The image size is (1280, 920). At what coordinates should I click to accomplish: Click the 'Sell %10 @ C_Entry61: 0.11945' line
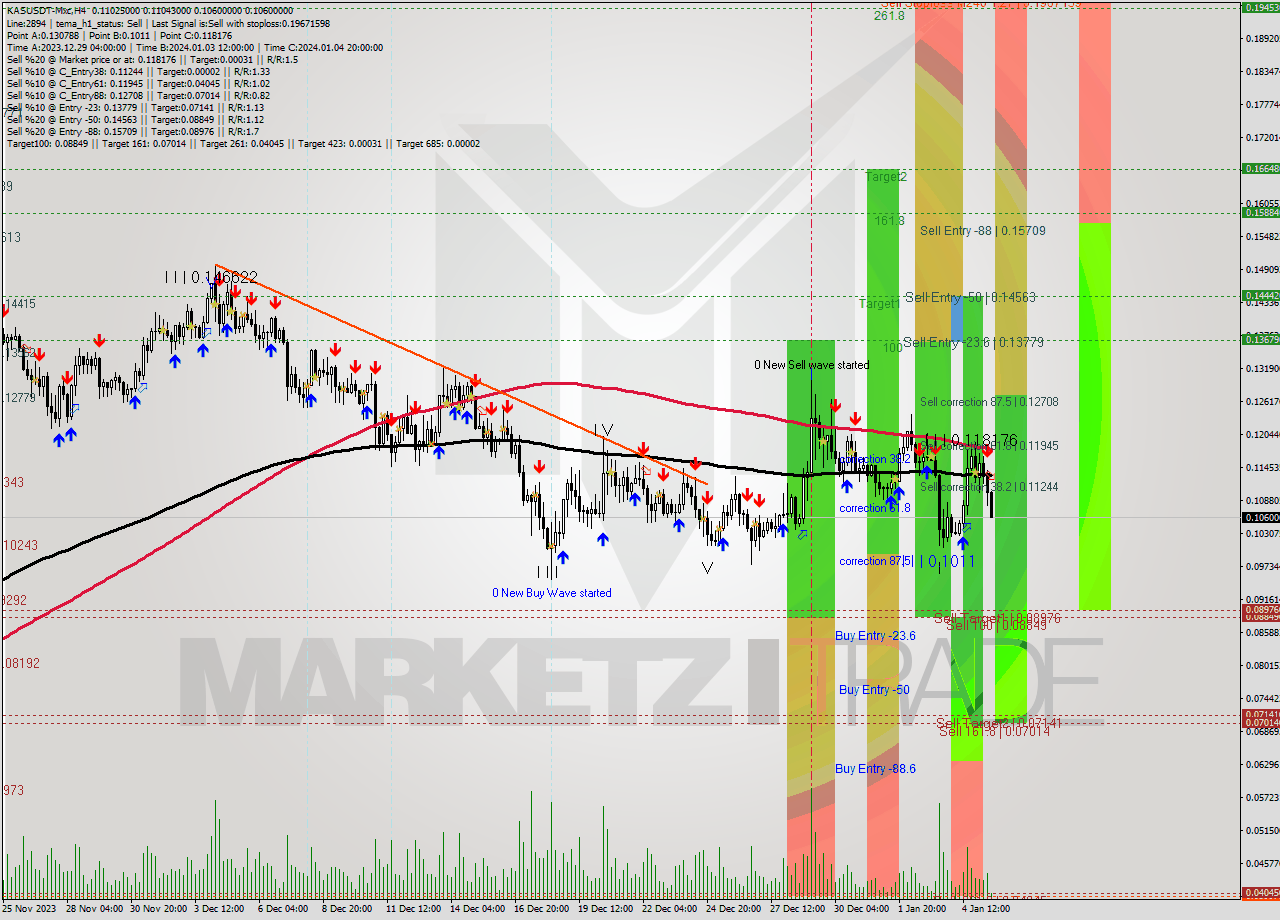pos(138,83)
